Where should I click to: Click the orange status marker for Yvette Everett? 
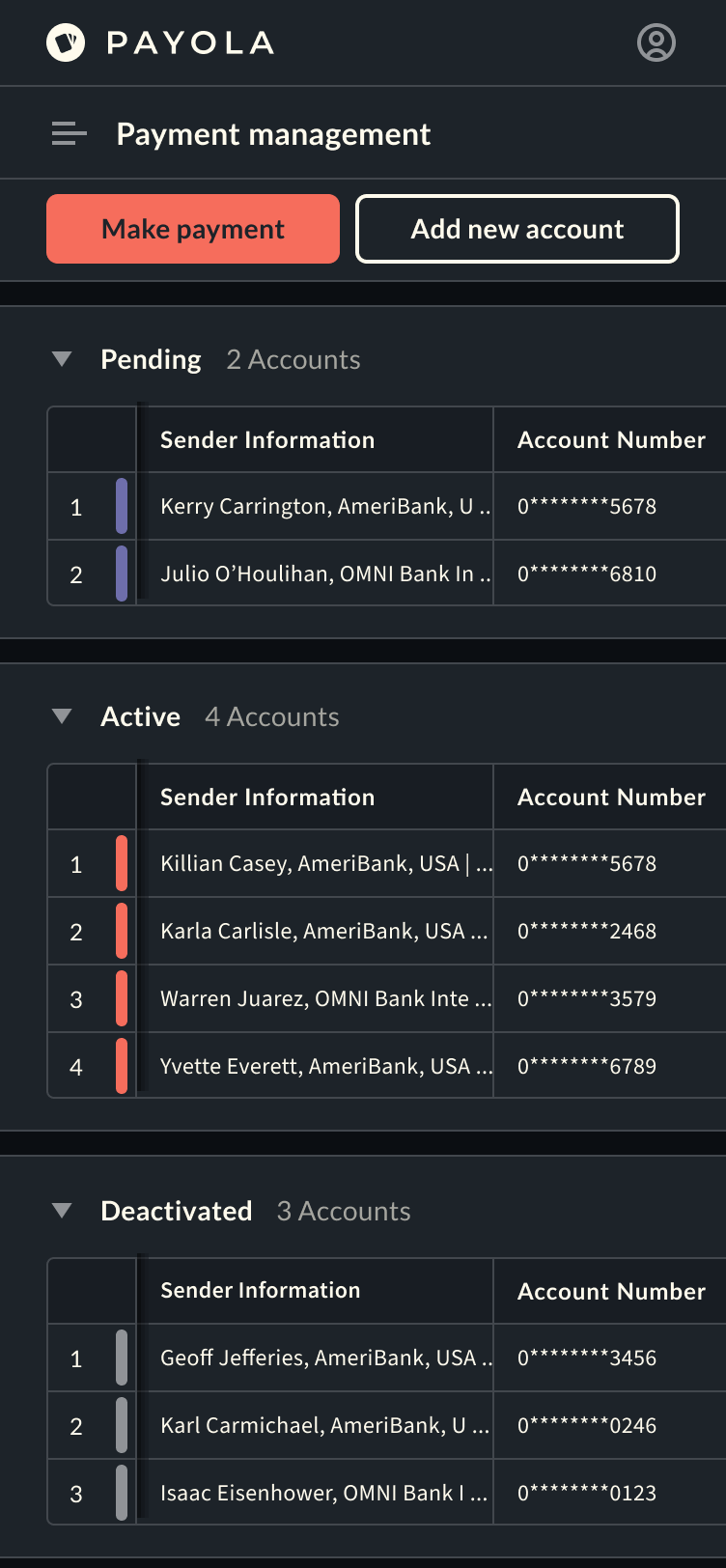click(122, 1066)
